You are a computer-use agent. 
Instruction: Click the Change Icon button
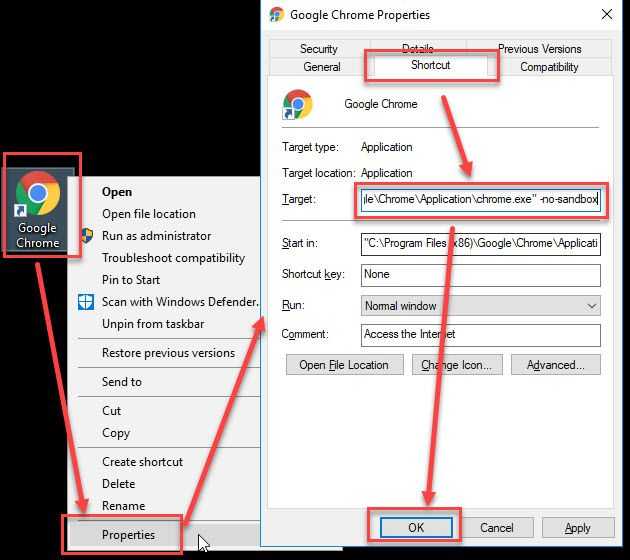click(x=457, y=365)
